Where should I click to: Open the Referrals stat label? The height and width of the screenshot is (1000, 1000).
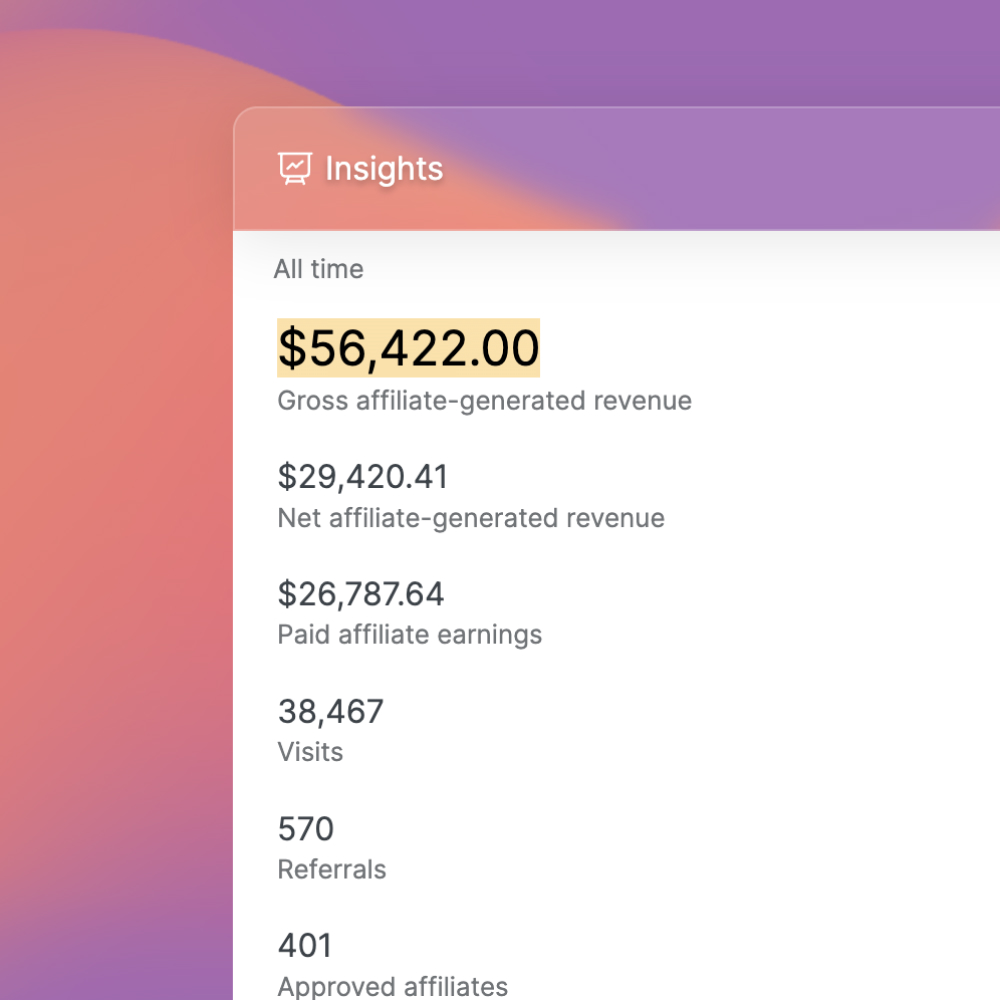332,869
